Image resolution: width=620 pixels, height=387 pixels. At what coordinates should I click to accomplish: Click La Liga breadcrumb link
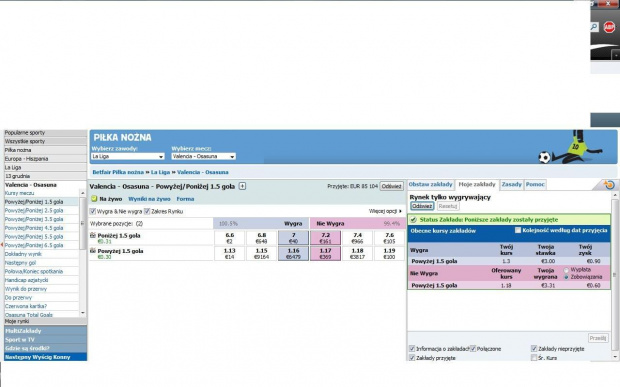click(x=160, y=172)
